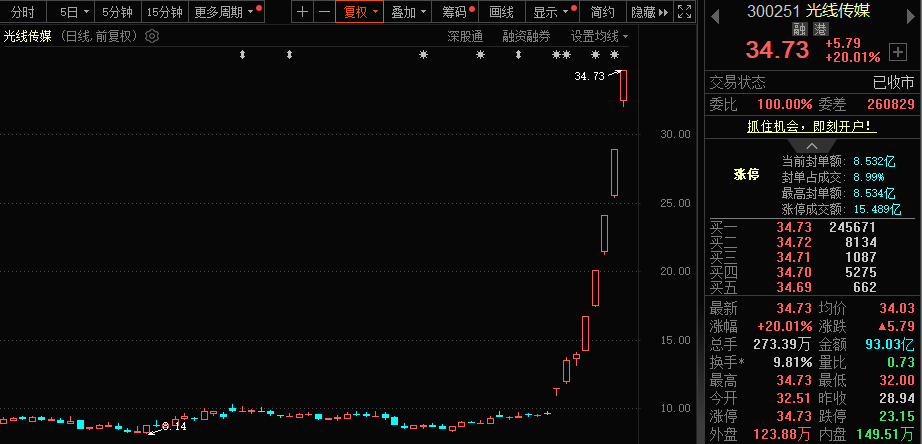Click the 港 badge under stock name

pyautogui.click(x=820, y=29)
